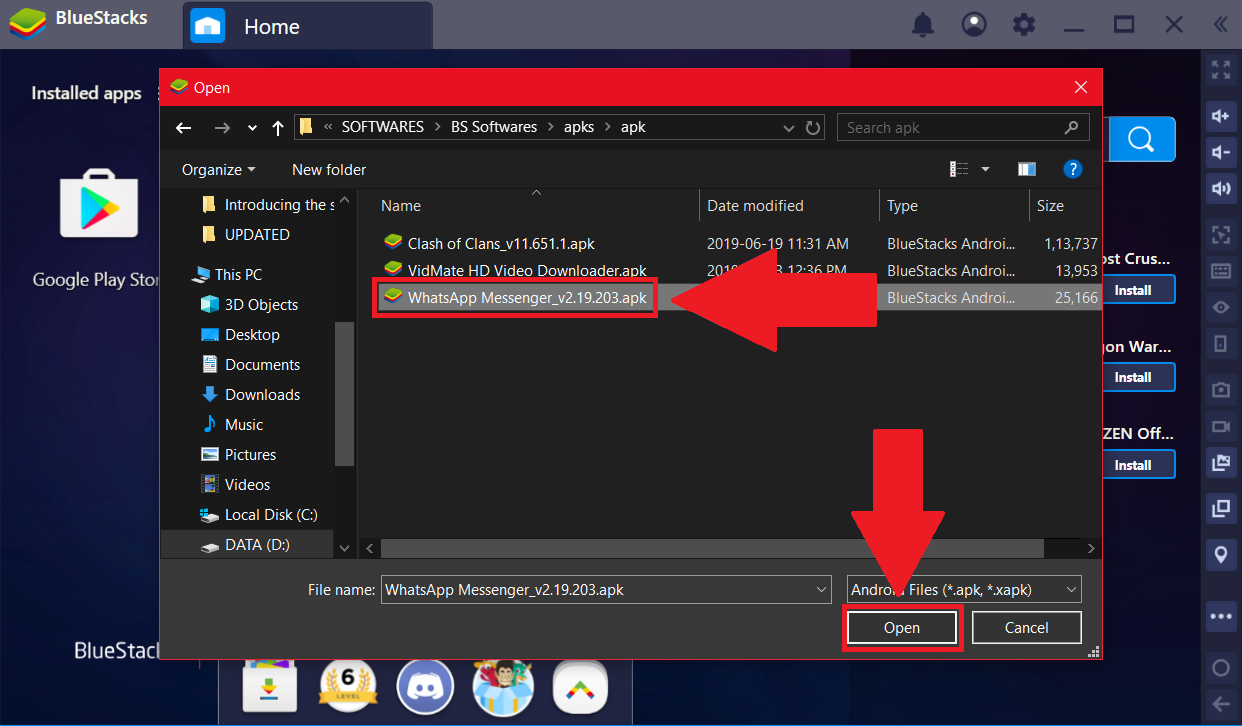Open the BlueStacks account profile icon

click(x=973, y=25)
